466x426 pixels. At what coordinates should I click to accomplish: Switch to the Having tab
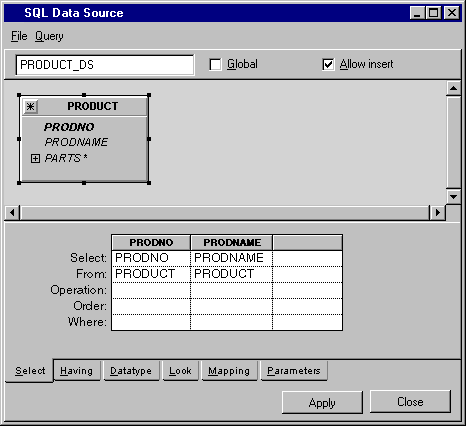tap(76, 370)
